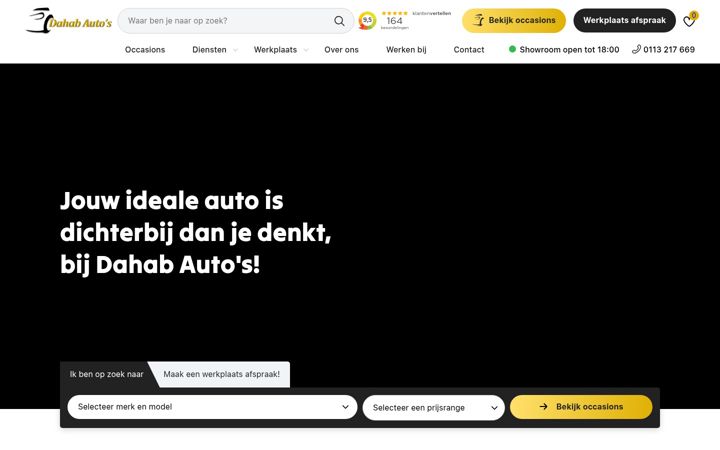
Task: Click the phone icon beside 0113 217 669
Action: (636, 49)
